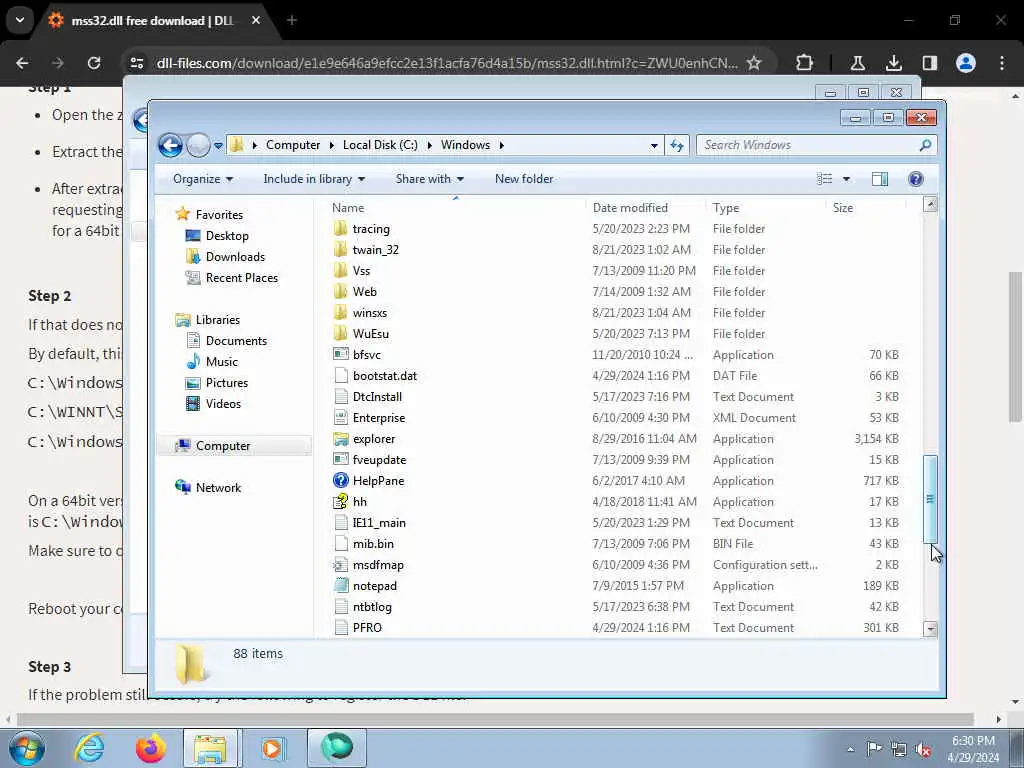Select the hh application icon
This screenshot has width=1024, height=768.
[x=340, y=502]
